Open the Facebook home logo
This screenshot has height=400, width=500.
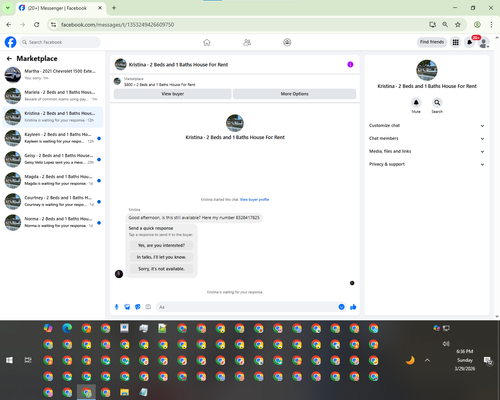coord(10,42)
